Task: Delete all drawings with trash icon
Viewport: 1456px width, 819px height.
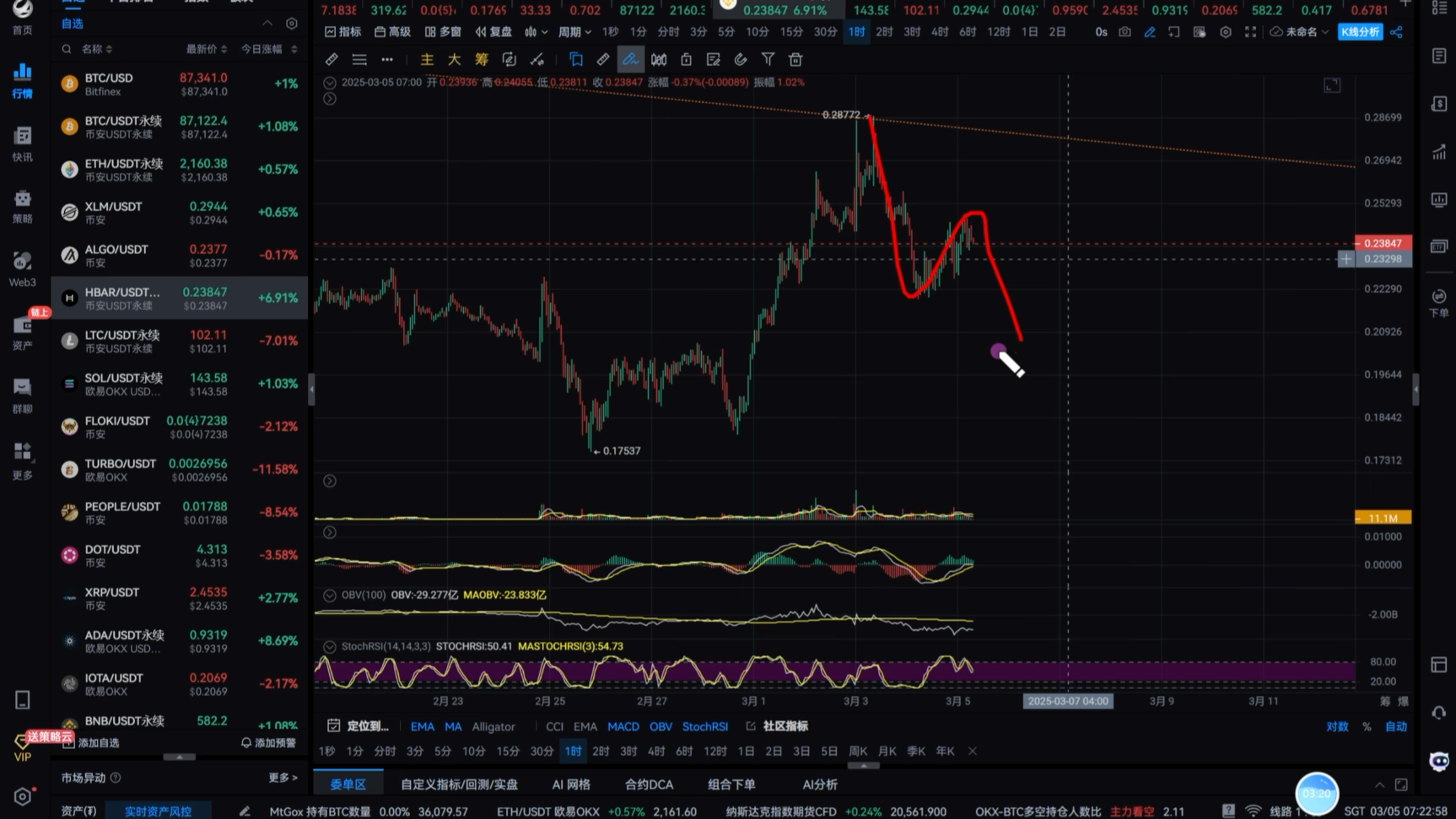Action: [x=795, y=59]
